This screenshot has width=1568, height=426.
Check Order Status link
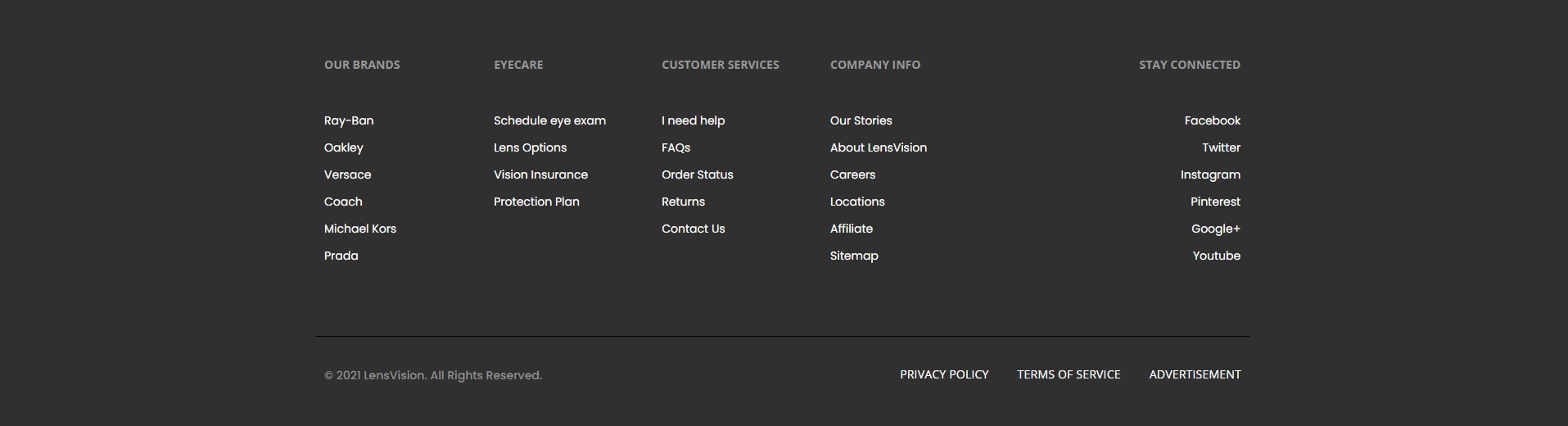698,174
